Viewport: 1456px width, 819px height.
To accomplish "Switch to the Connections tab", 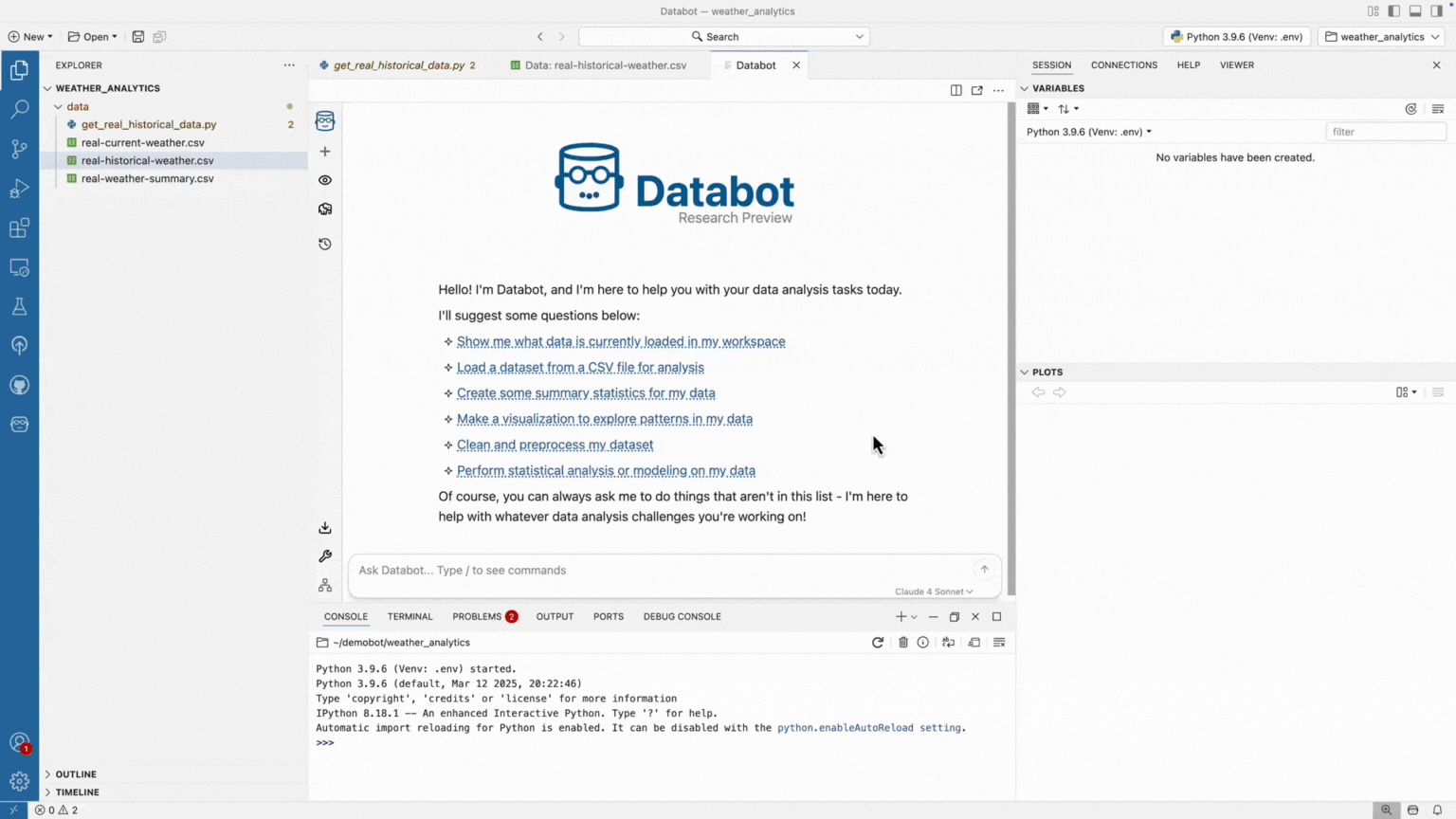I will coord(1123,65).
